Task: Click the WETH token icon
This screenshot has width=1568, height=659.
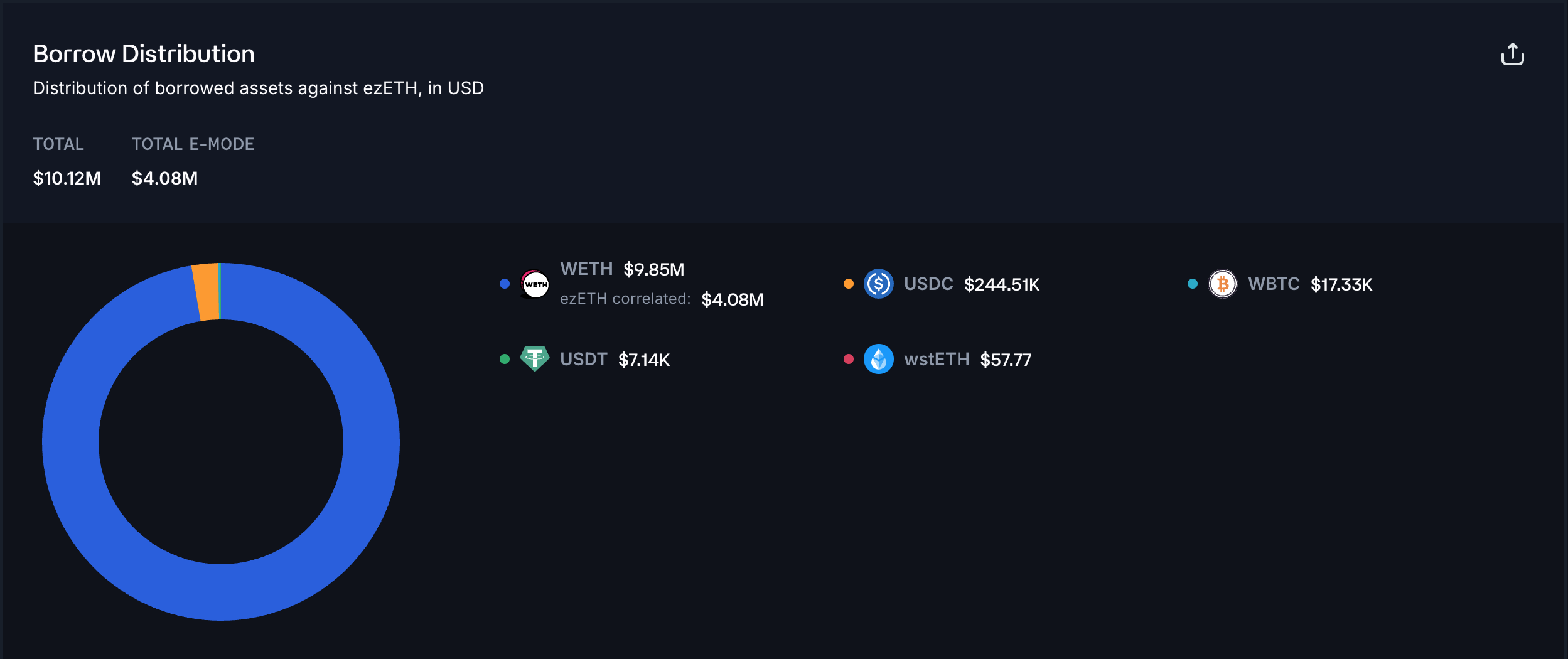Action: pos(535,284)
